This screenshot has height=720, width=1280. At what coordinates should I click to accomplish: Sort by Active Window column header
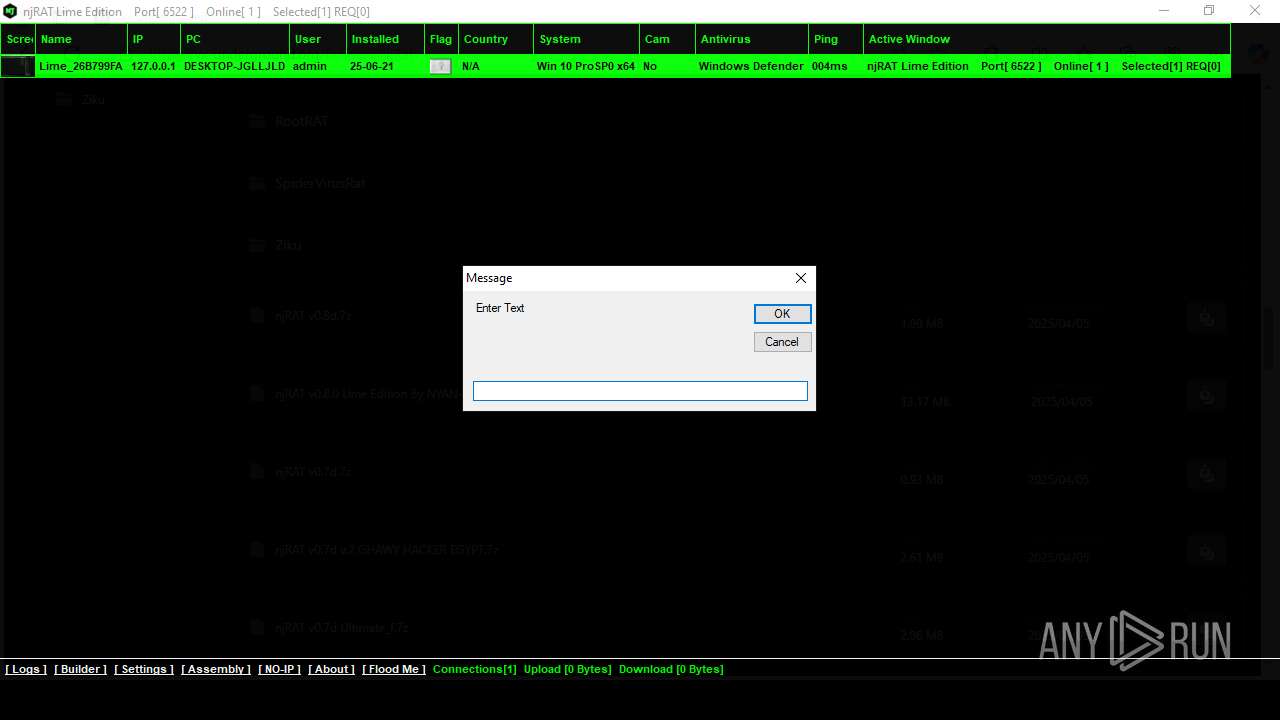point(1047,39)
